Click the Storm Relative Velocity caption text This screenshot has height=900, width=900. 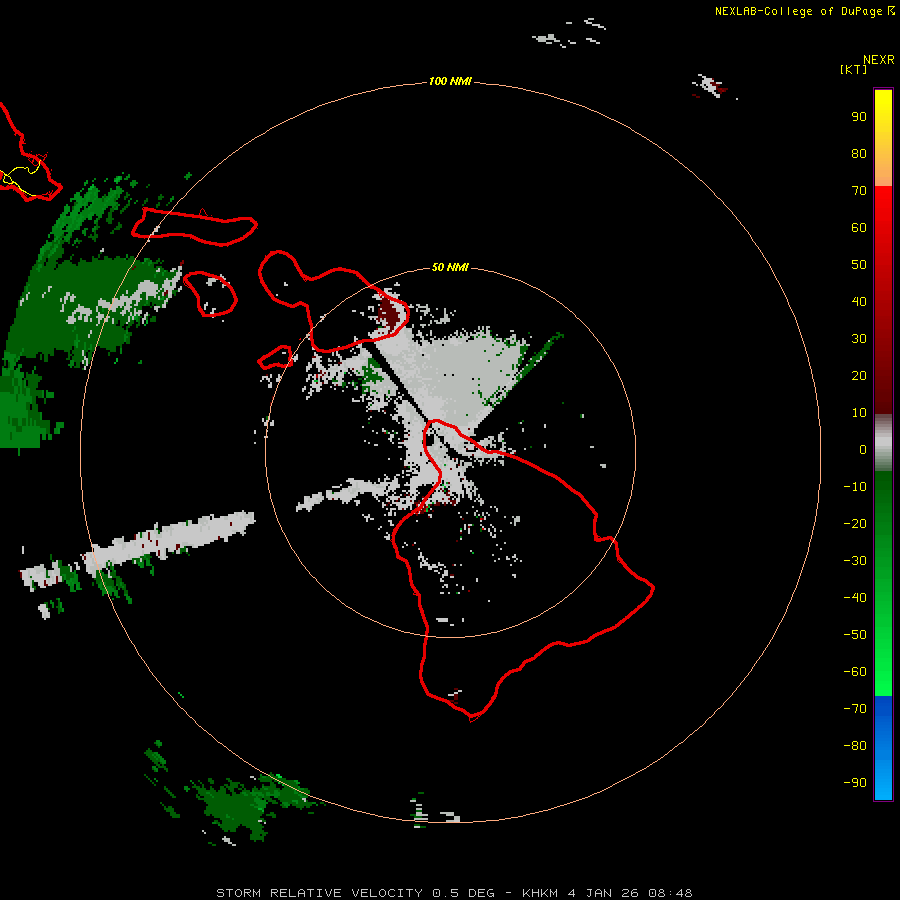(x=454, y=893)
